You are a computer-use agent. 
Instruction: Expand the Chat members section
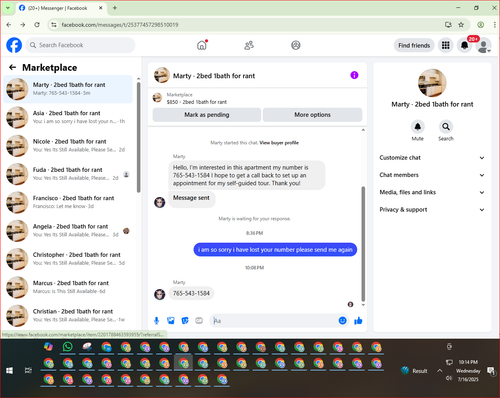(432, 175)
